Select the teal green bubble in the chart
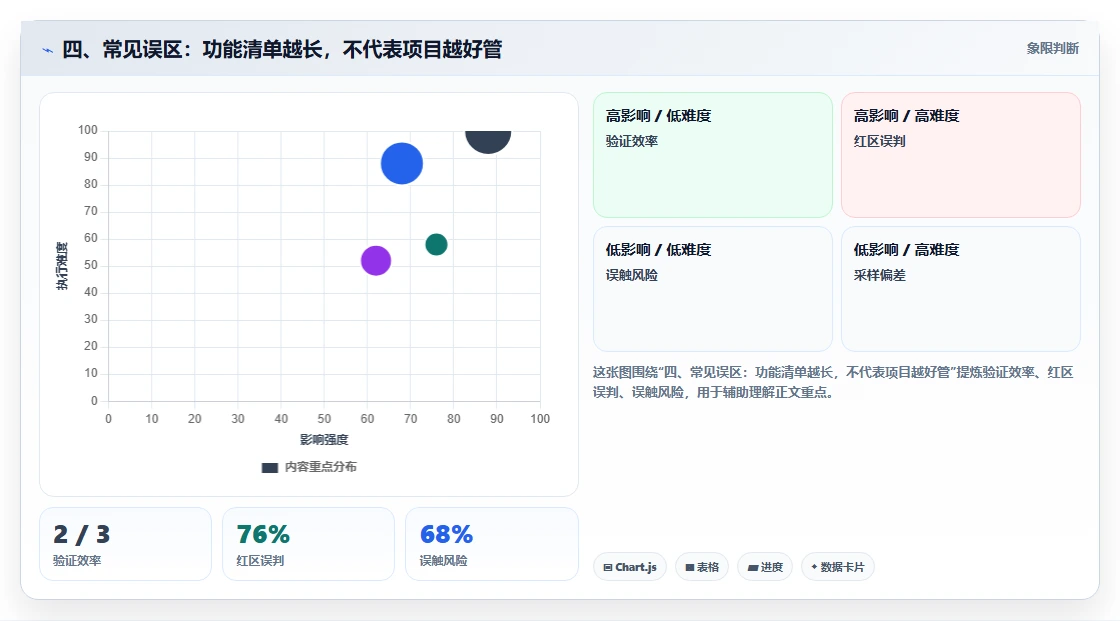 [x=436, y=244]
